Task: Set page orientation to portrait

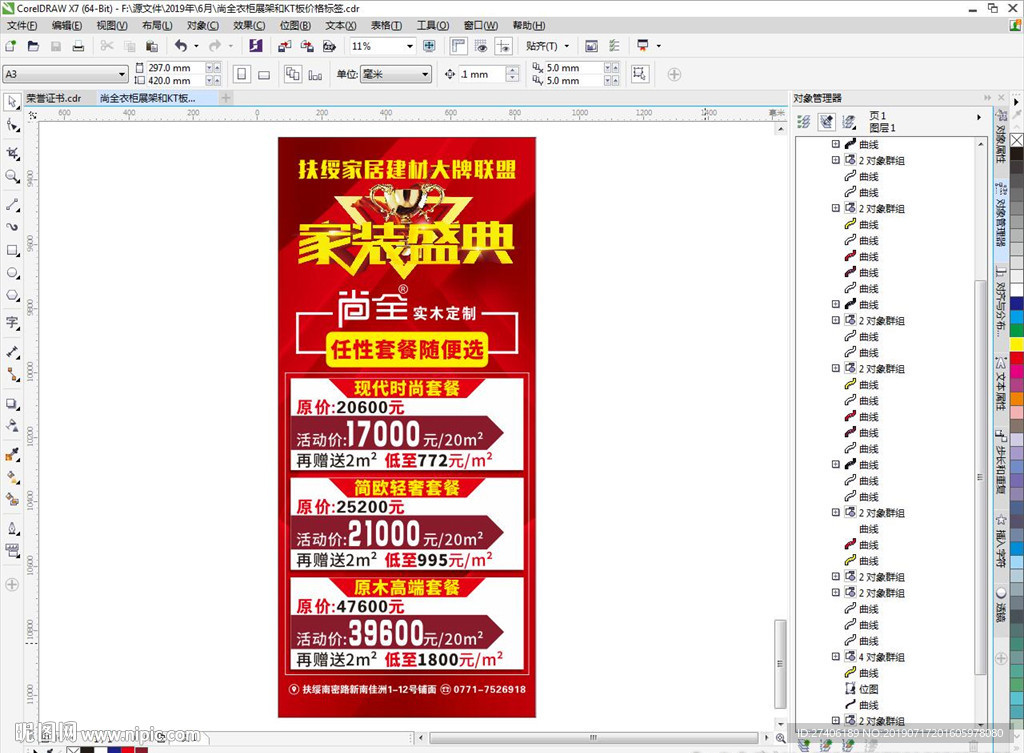Action: (x=242, y=74)
